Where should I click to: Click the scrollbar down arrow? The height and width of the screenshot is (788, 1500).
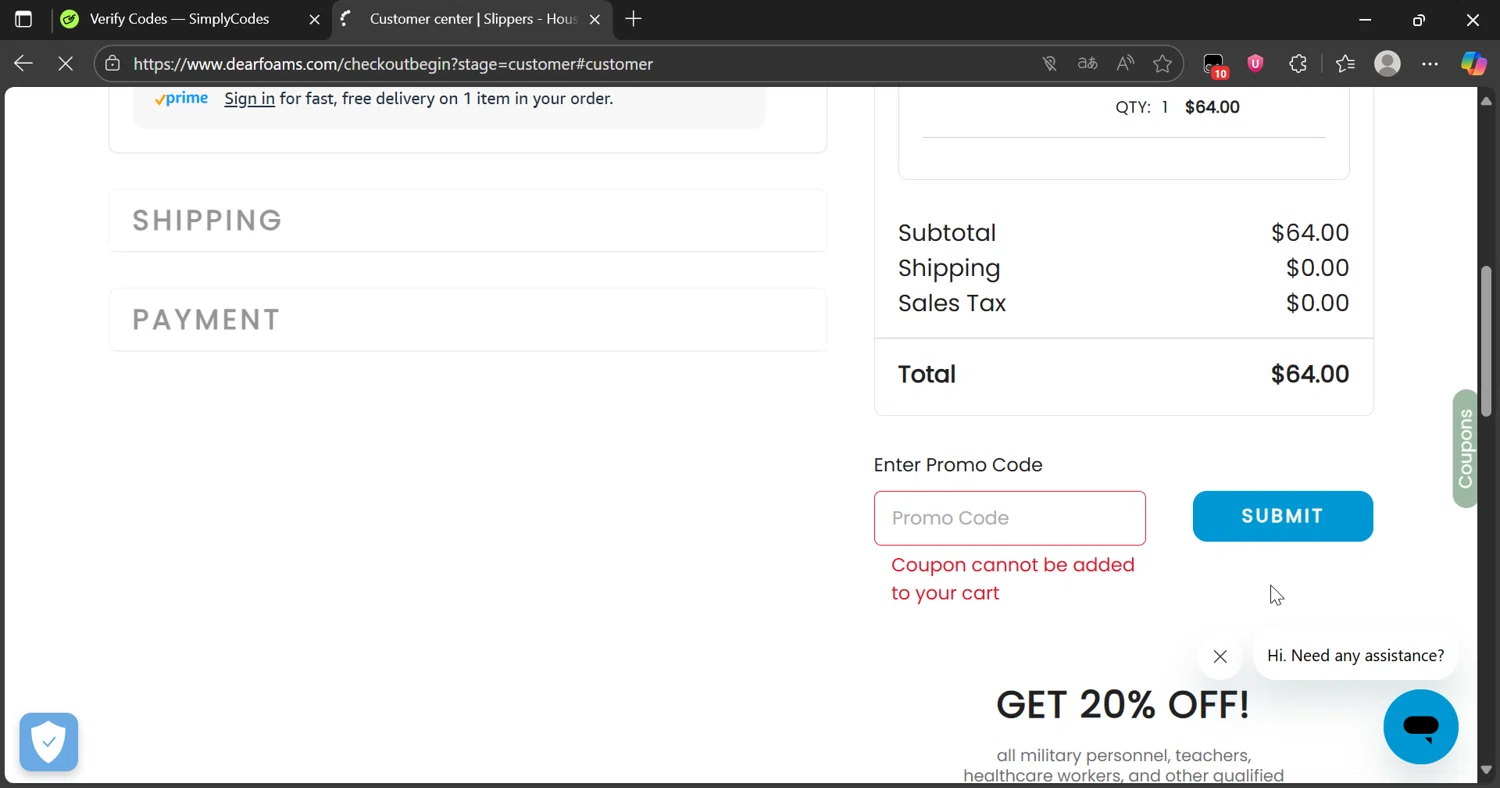coord(1487,771)
